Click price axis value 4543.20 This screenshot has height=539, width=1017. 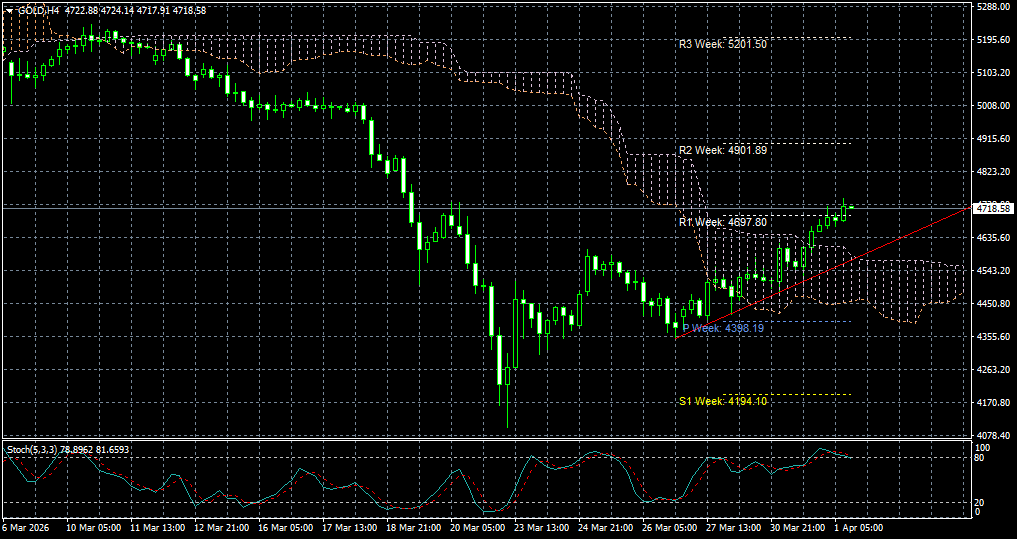pos(994,270)
